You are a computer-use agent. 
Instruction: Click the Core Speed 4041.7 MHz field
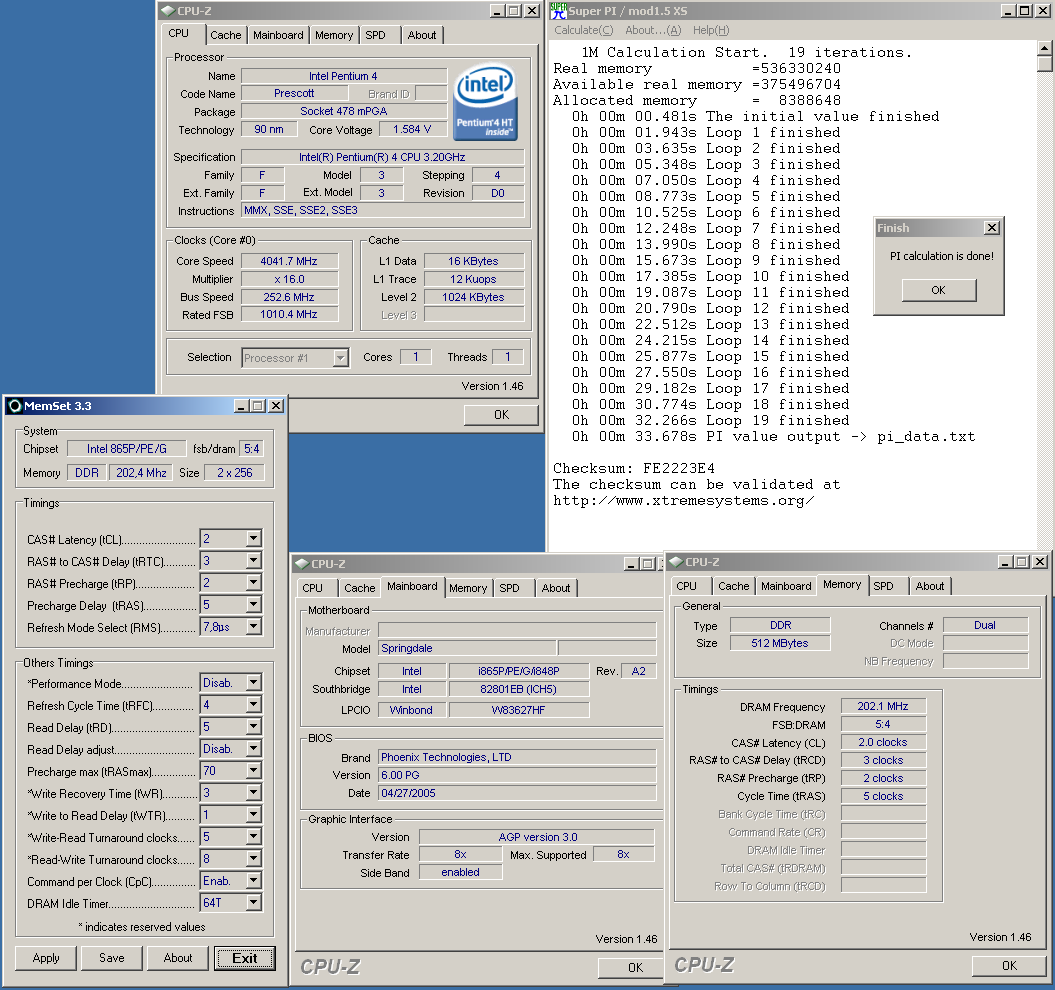point(289,261)
